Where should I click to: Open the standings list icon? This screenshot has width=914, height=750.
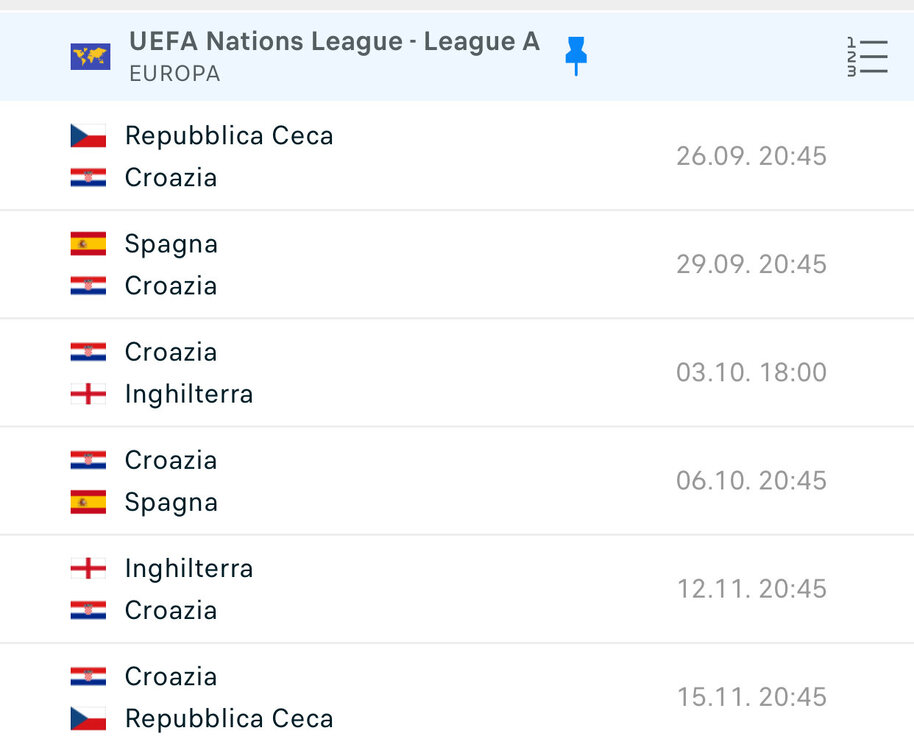click(867, 57)
